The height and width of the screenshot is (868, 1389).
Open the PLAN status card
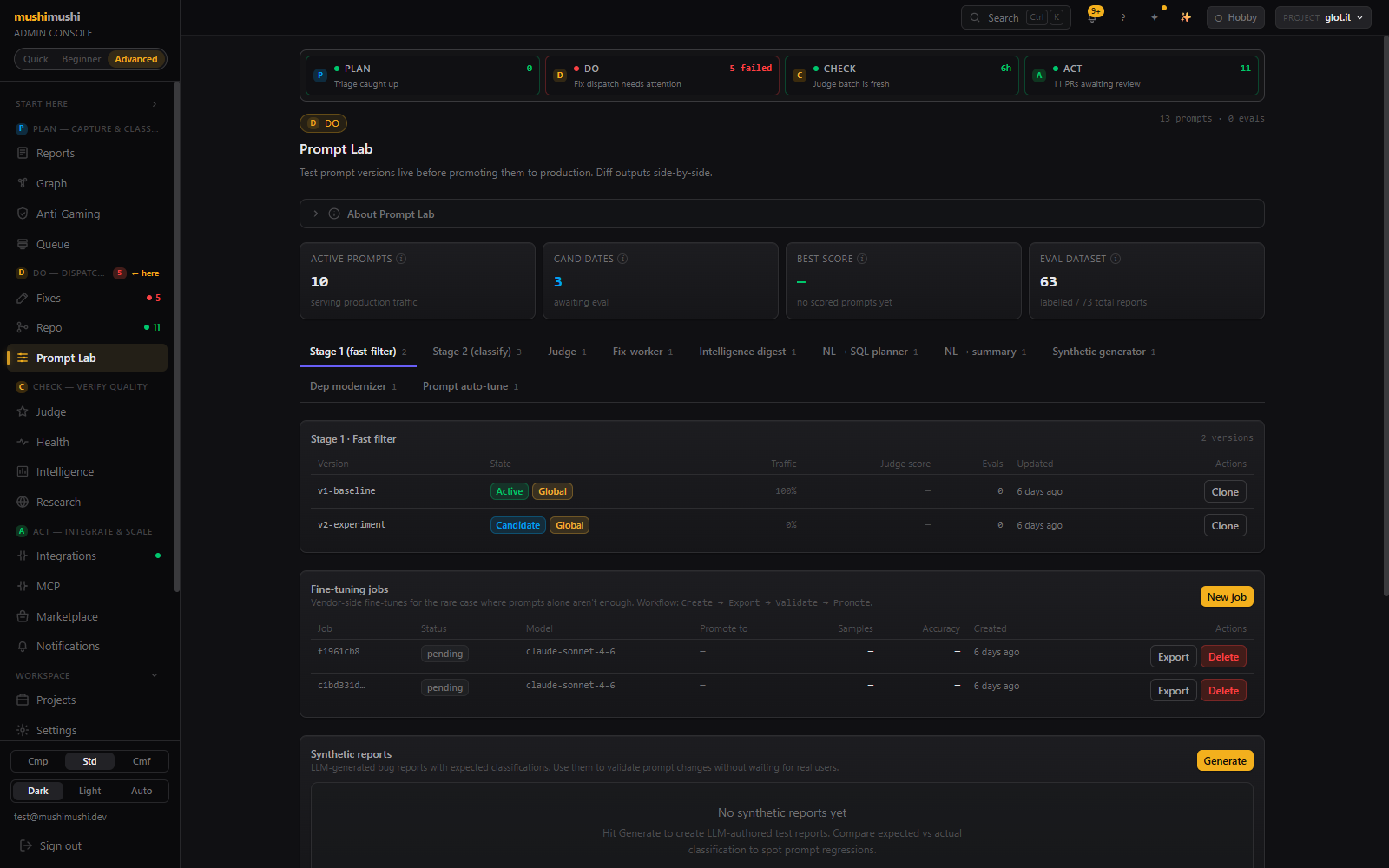(423, 76)
